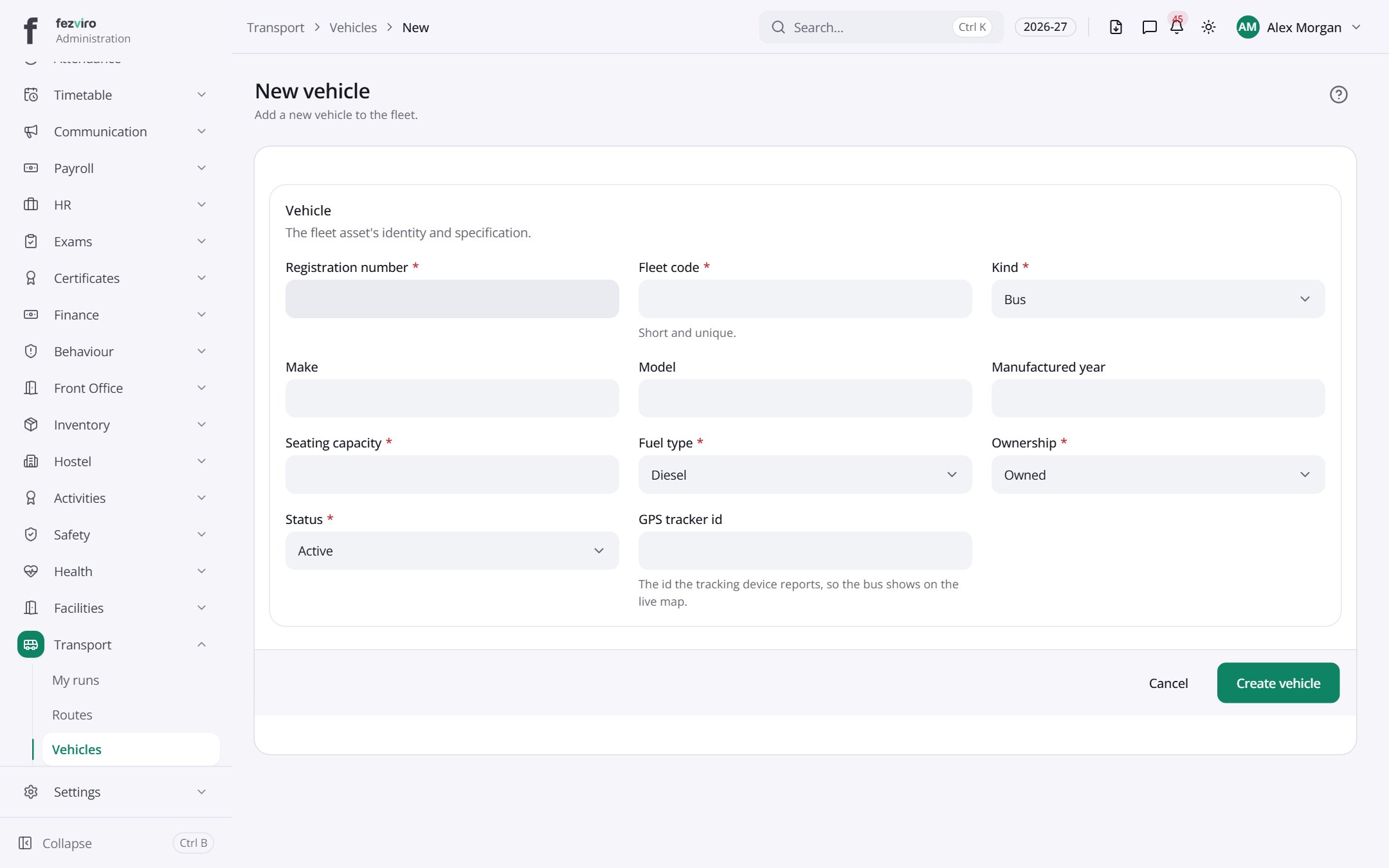Image resolution: width=1389 pixels, height=868 pixels.
Task: Open Routes in sidebar
Action: tap(72, 715)
